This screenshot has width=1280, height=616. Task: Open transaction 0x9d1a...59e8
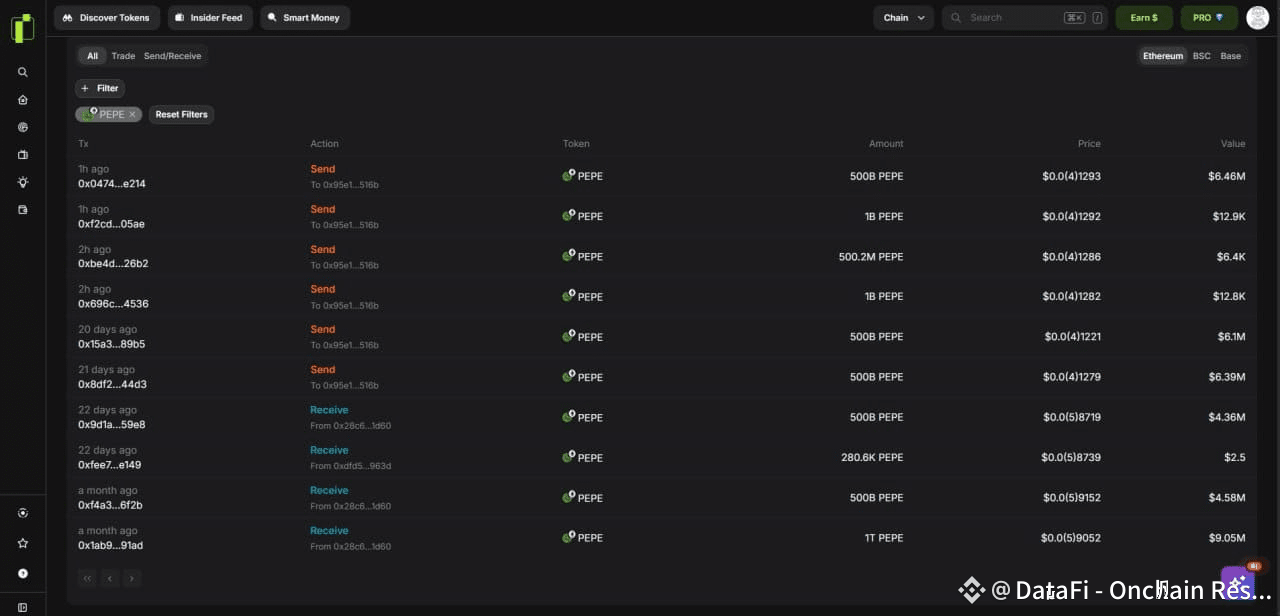112,425
